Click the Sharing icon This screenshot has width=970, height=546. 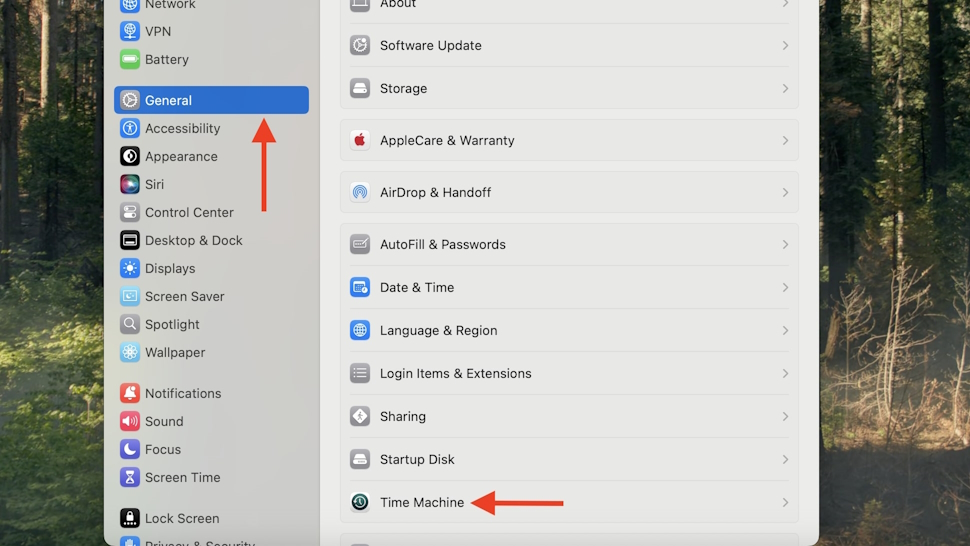(x=360, y=416)
